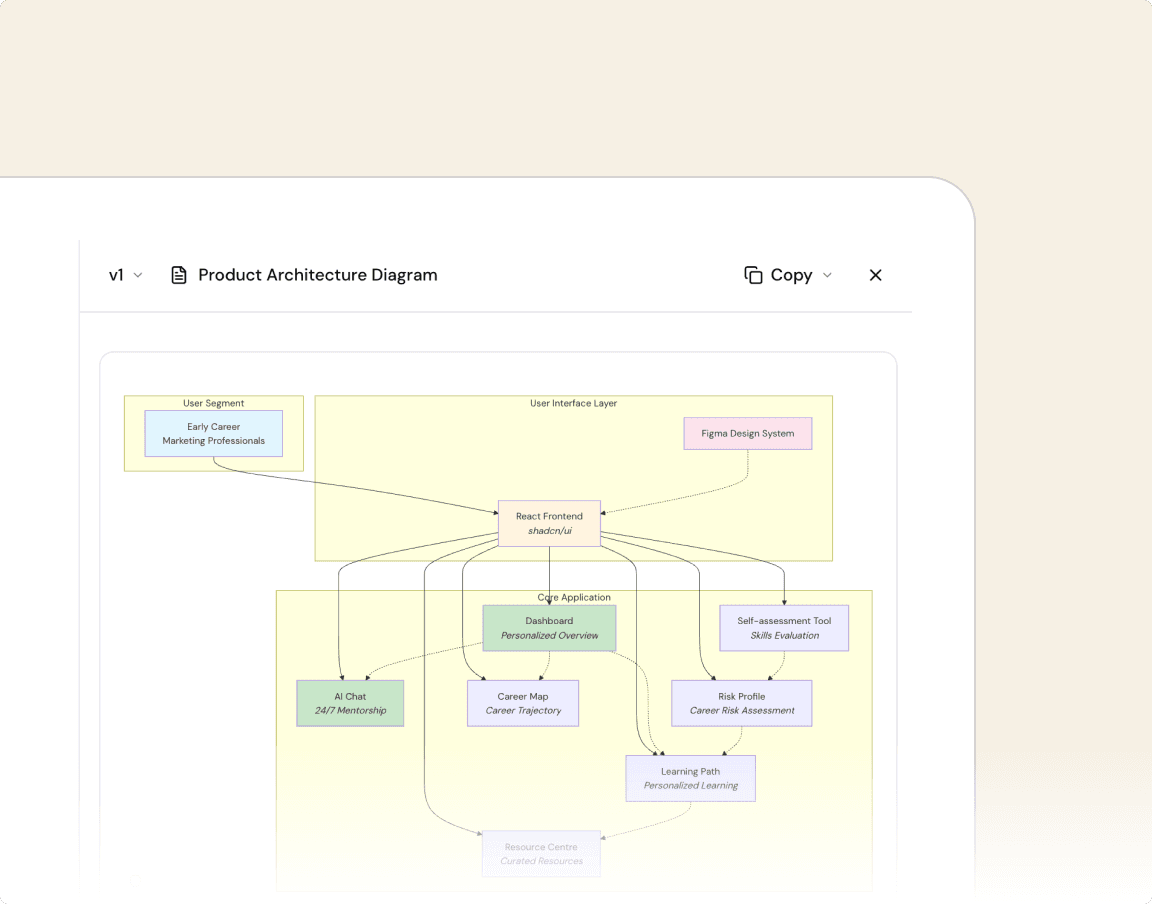The image size is (1152, 904).
Task: Click the Self-assessment Tool node
Action: click(784, 628)
